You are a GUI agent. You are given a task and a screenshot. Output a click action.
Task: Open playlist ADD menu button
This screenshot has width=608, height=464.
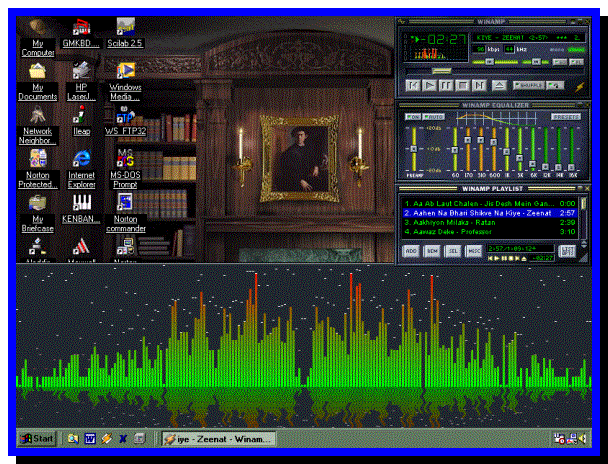click(411, 251)
